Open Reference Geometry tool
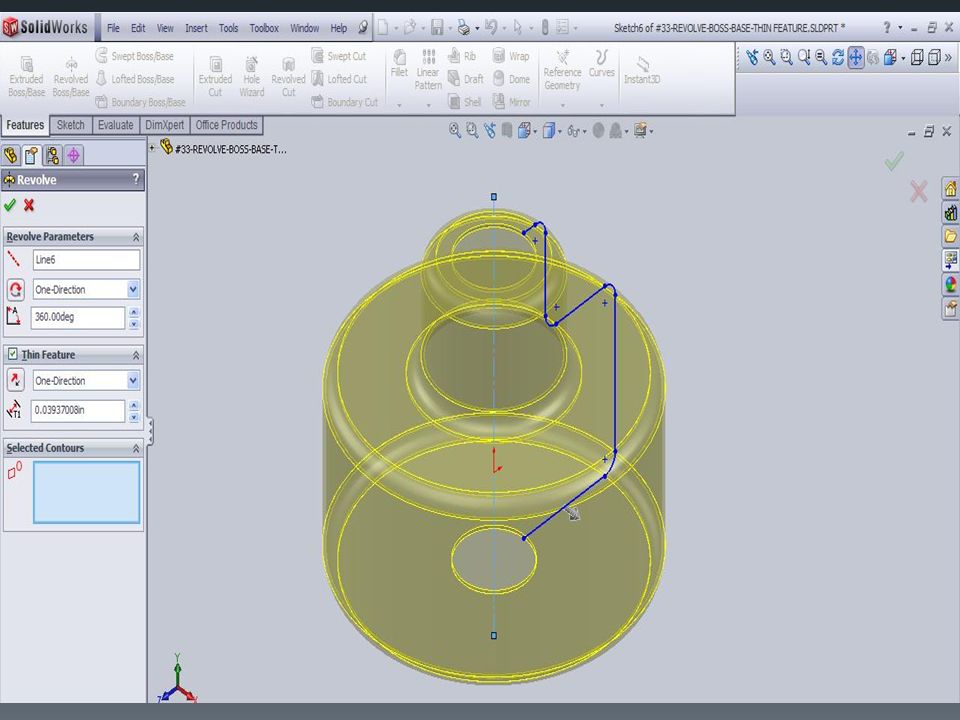 coord(562,70)
